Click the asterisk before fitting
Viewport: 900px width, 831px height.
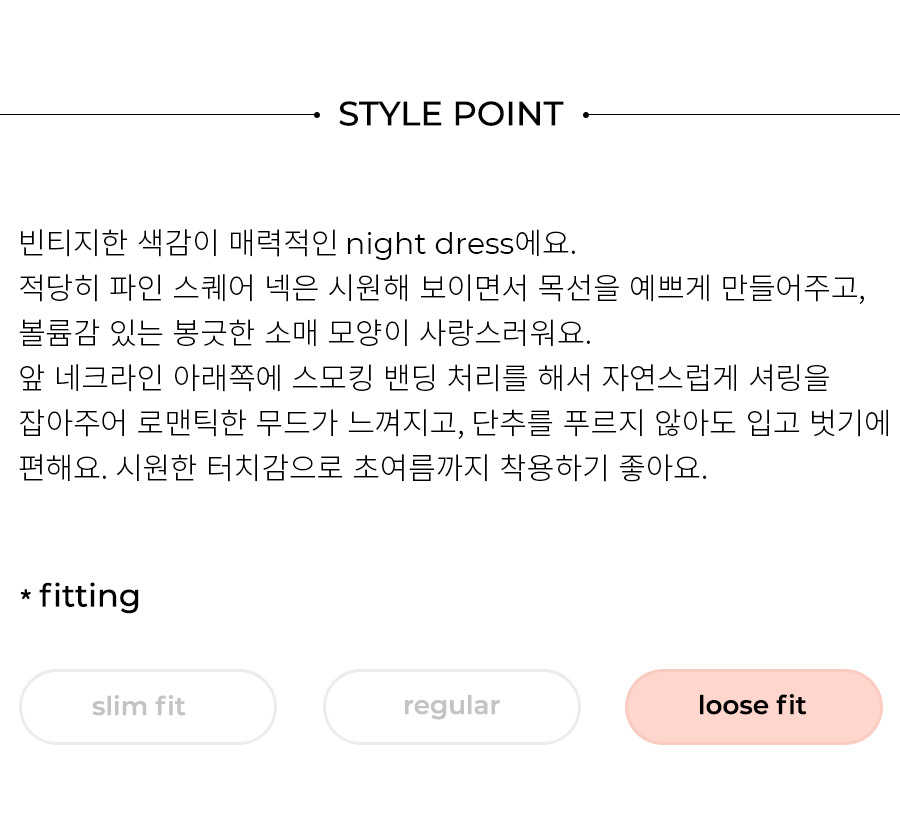pos(25,594)
